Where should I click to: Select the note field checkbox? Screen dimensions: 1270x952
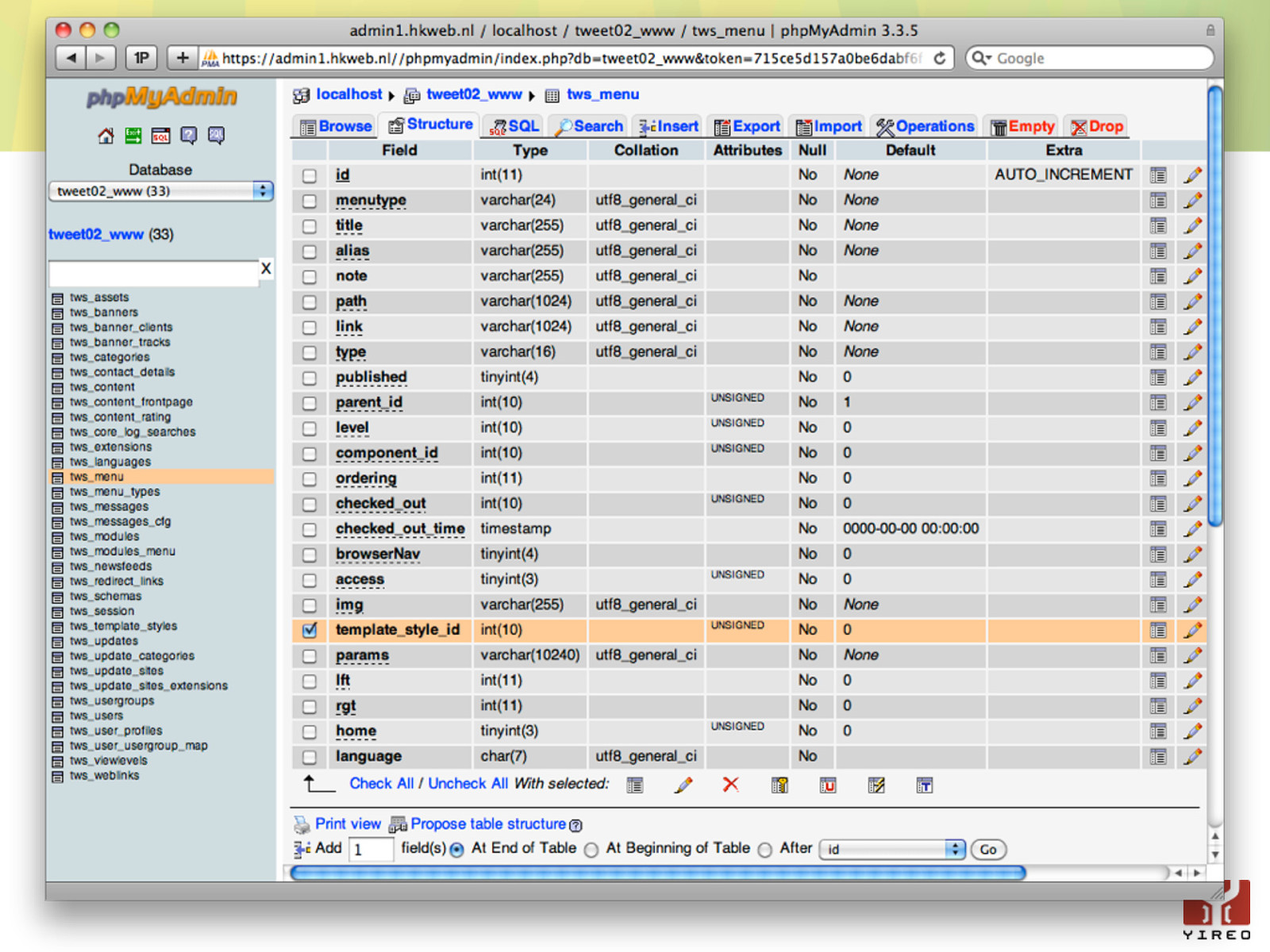coord(310,277)
